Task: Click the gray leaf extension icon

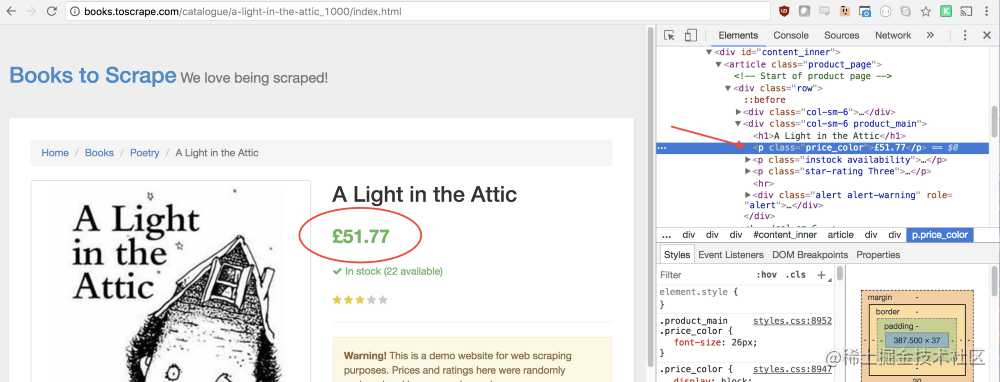Action: (x=805, y=11)
